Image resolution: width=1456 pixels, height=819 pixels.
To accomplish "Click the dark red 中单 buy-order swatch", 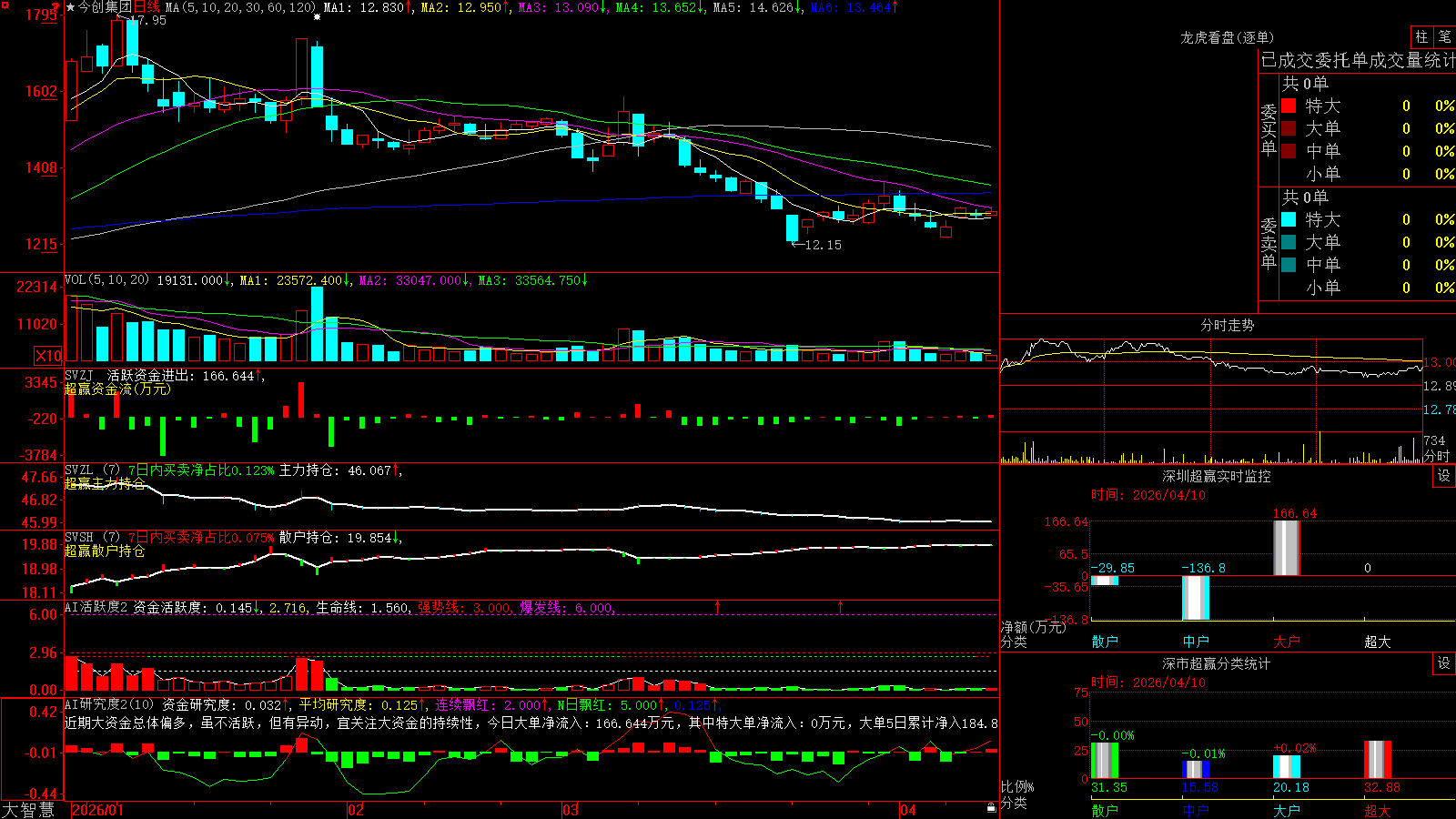I will (x=1289, y=150).
